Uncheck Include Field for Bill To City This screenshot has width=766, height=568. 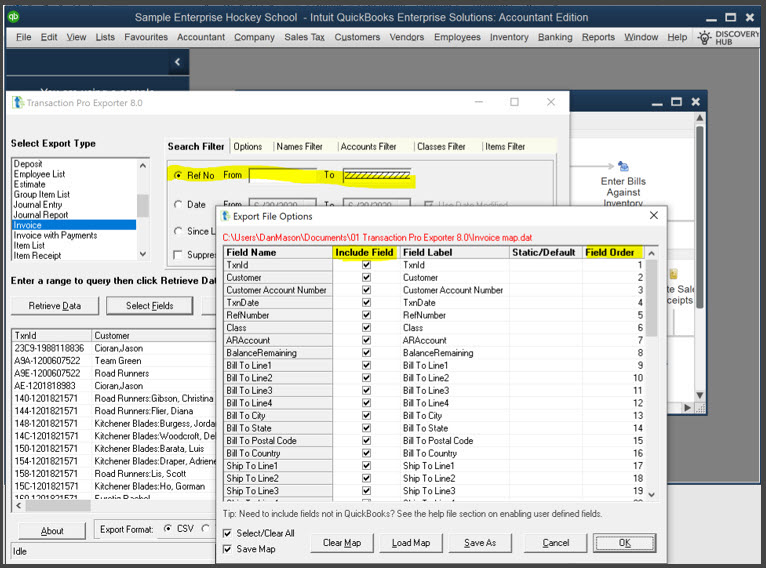[x=366, y=416]
